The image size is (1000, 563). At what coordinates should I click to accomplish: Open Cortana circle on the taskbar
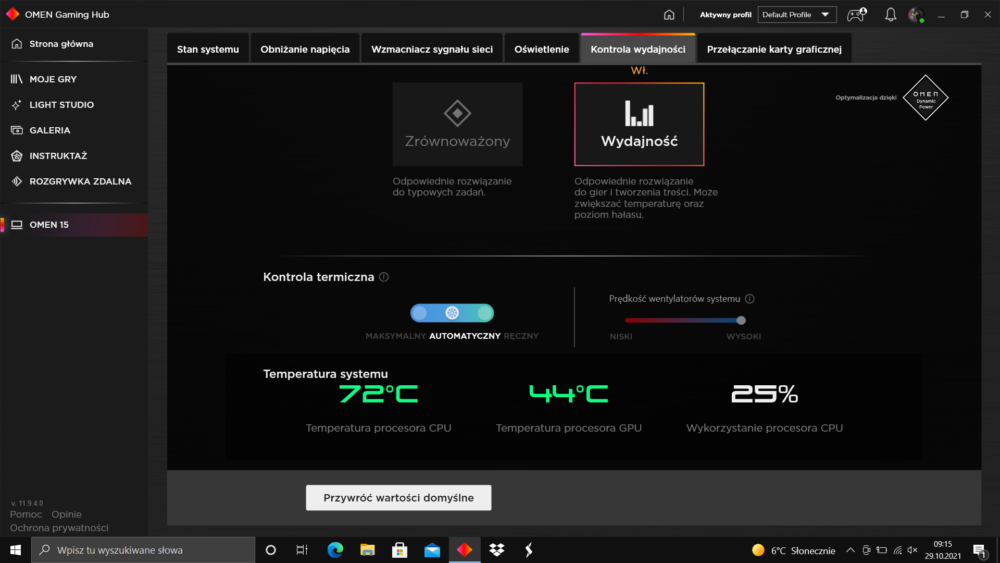tap(270, 550)
